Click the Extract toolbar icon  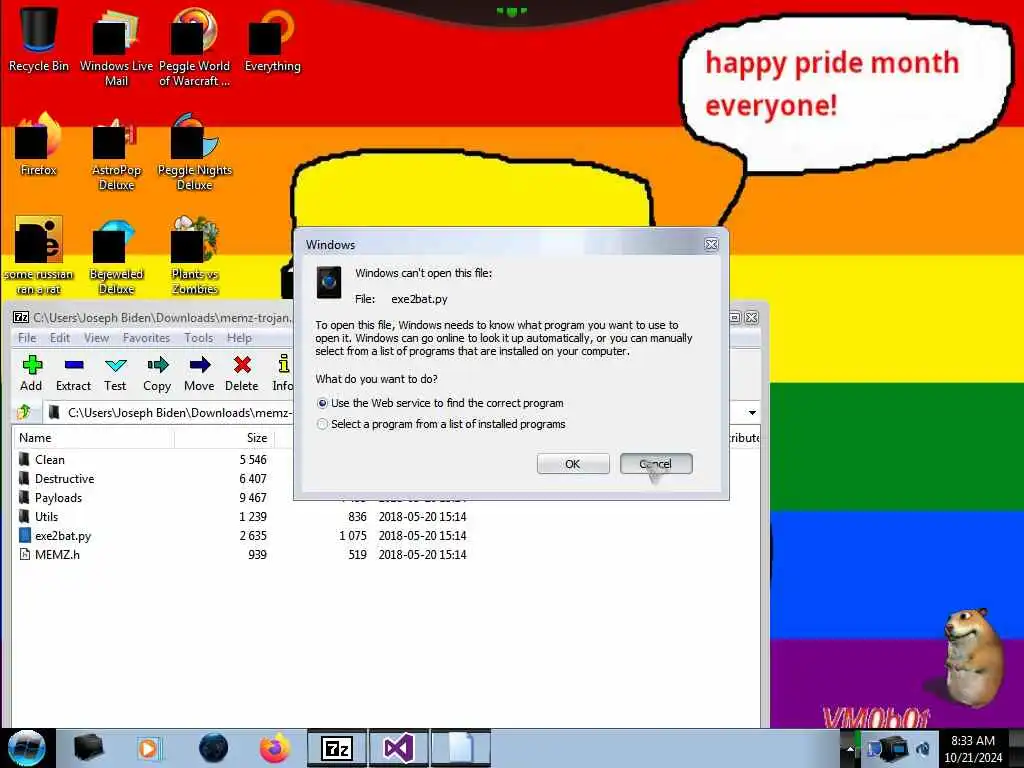click(73, 373)
